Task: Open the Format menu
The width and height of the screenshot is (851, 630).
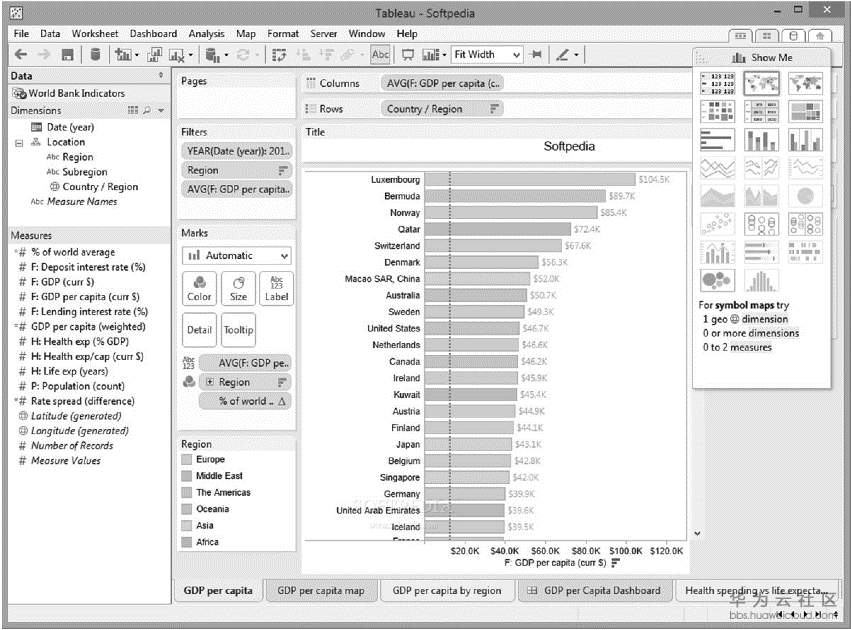Action: point(283,34)
